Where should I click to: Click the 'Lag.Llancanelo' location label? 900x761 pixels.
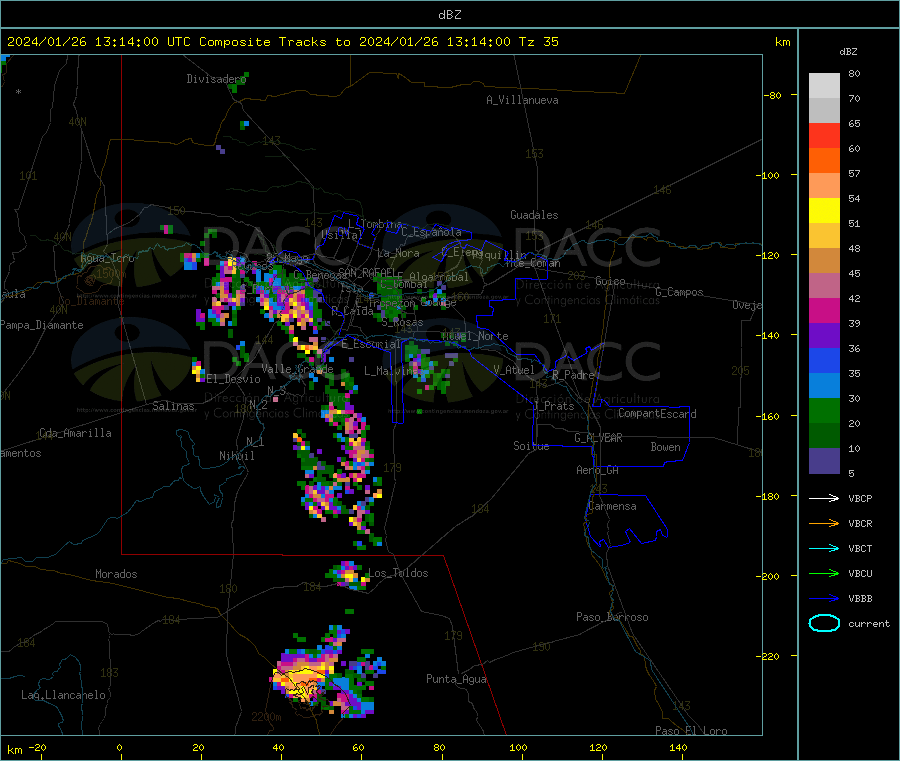(x=63, y=695)
